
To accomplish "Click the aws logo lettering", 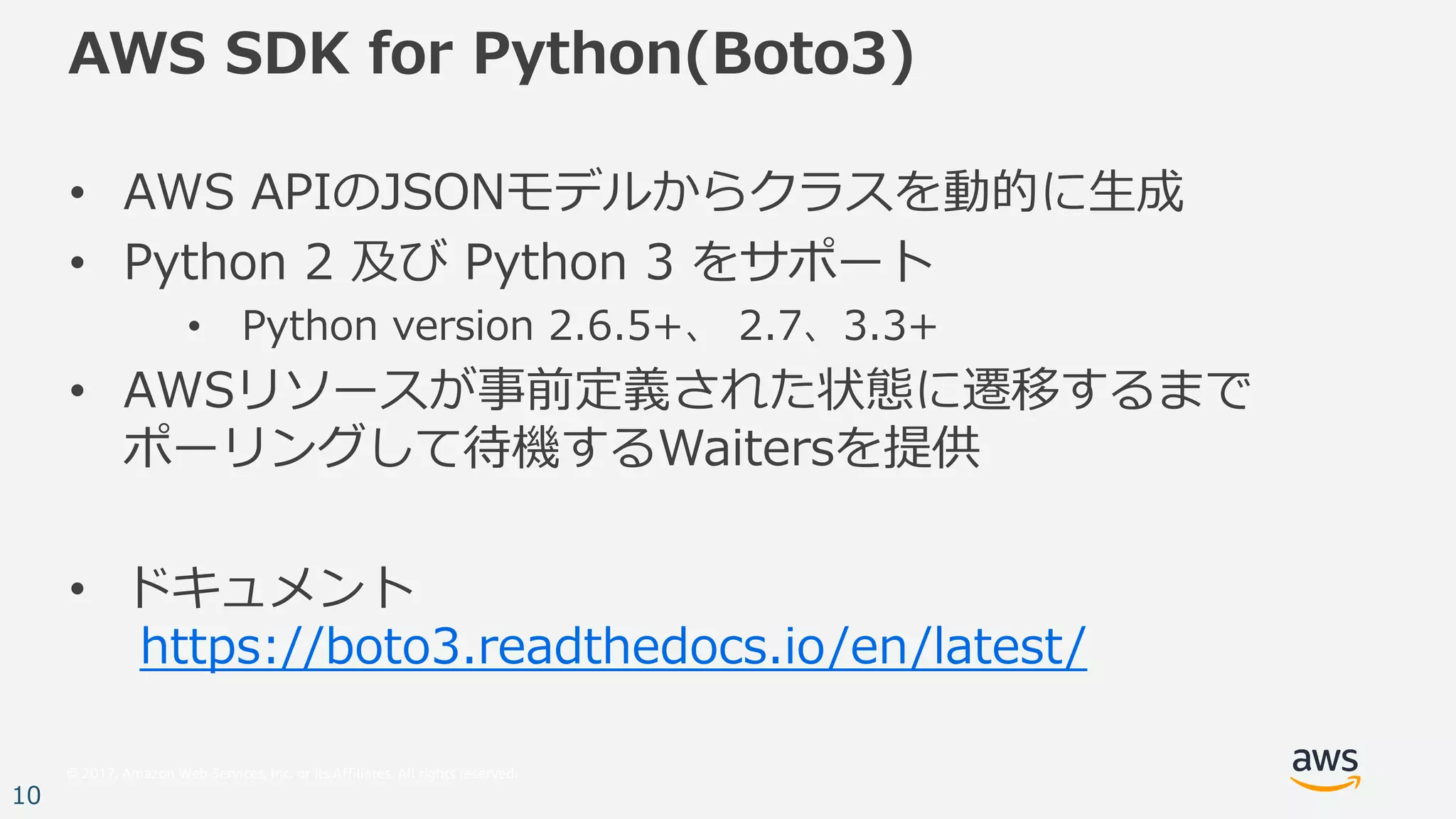I will (1324, 761).
